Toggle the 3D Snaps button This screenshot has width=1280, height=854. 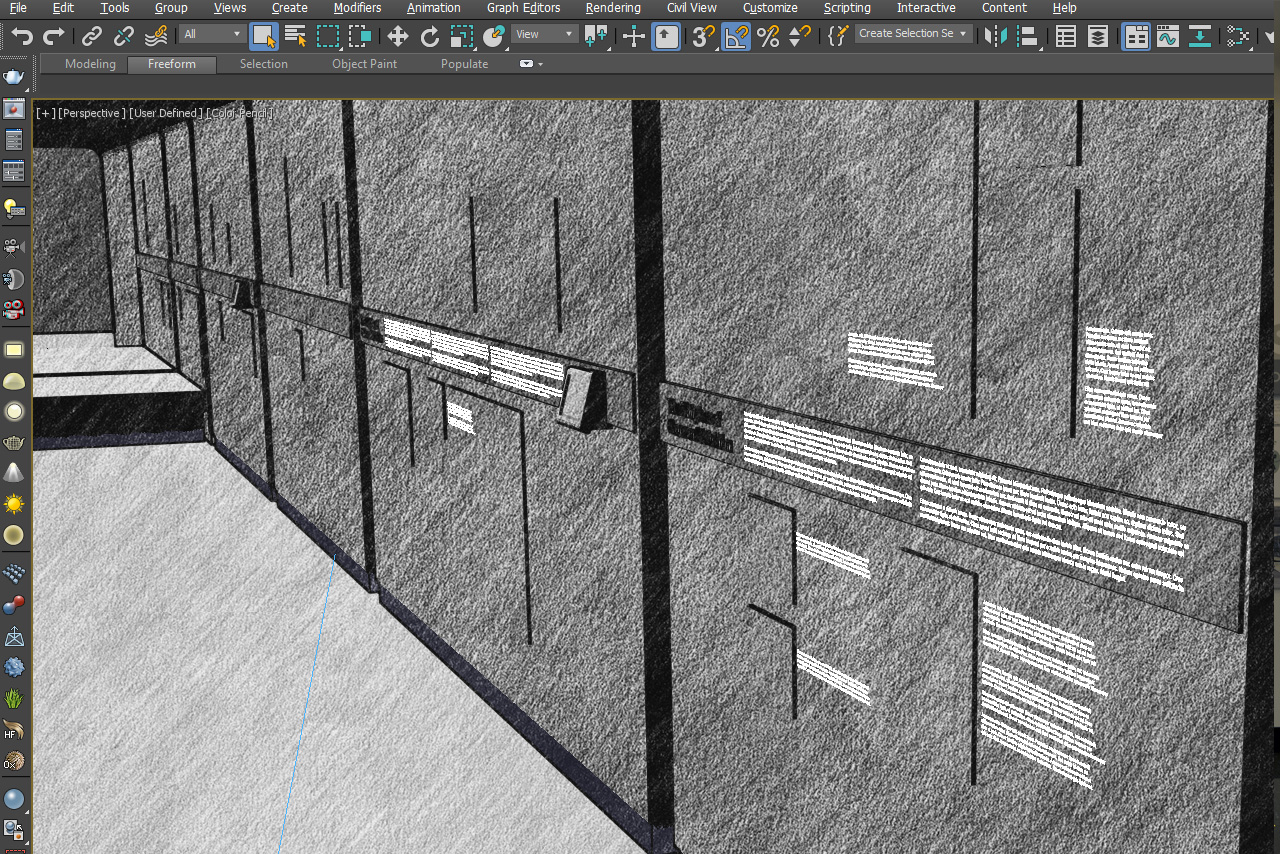click(x=704, y=37)
